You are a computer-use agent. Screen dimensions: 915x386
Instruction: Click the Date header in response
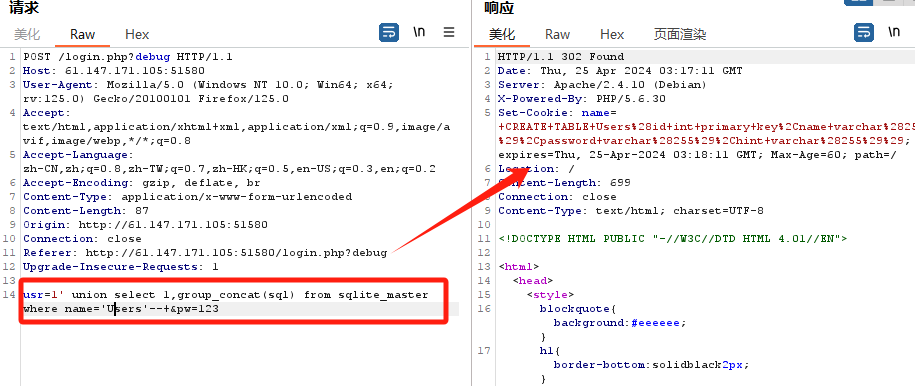point(620,71)
